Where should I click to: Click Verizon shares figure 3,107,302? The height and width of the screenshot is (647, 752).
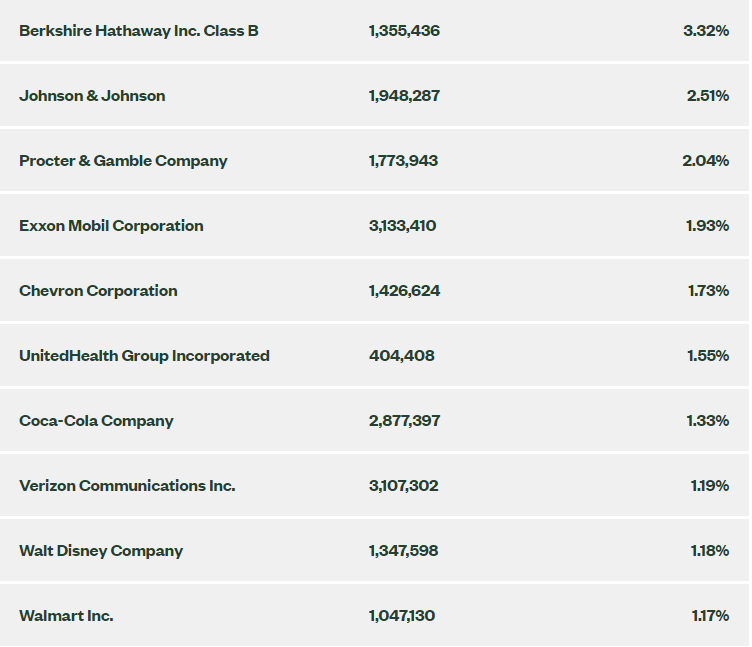point(403,486)
